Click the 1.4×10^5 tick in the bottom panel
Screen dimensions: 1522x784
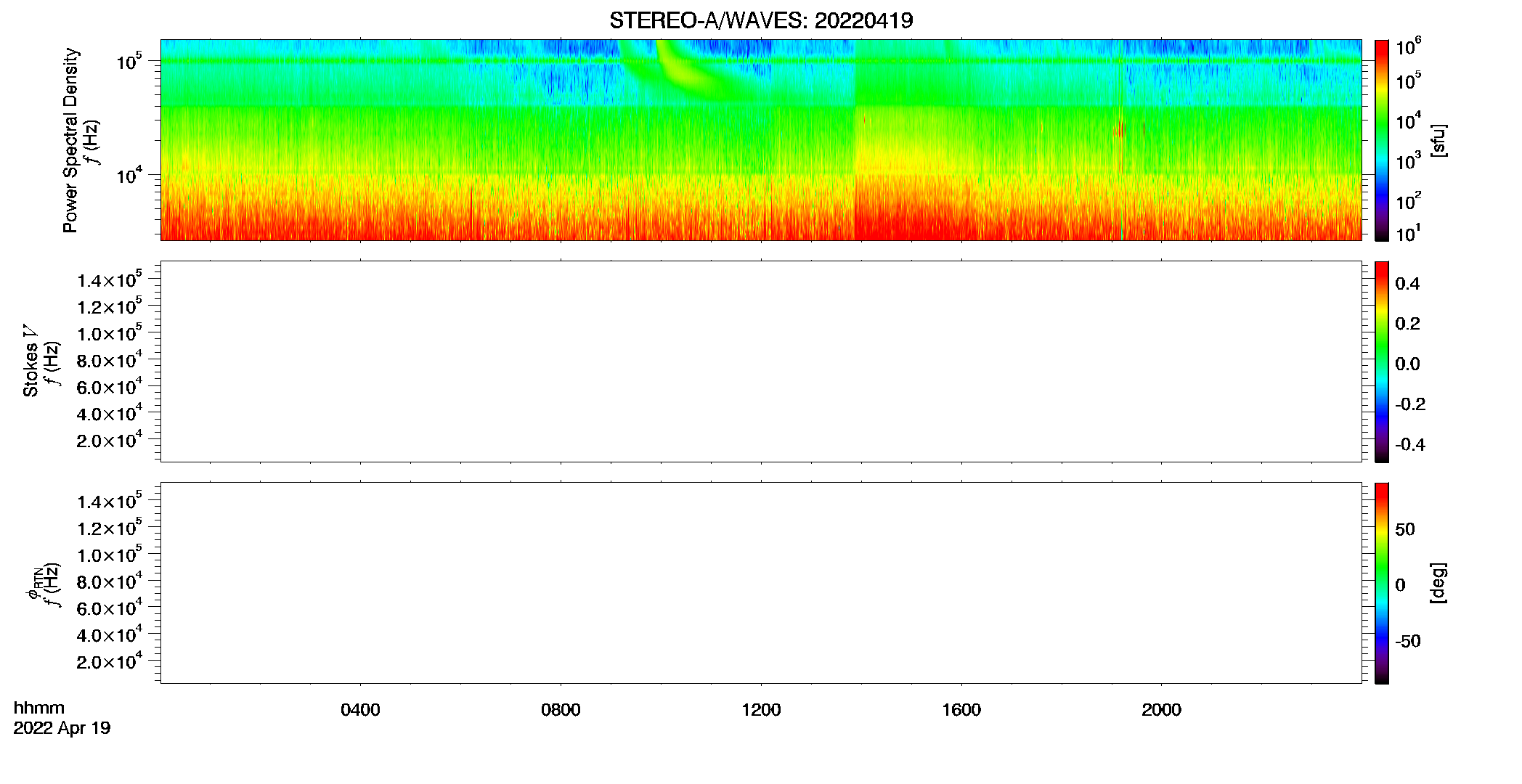click(x=110, y=501)
